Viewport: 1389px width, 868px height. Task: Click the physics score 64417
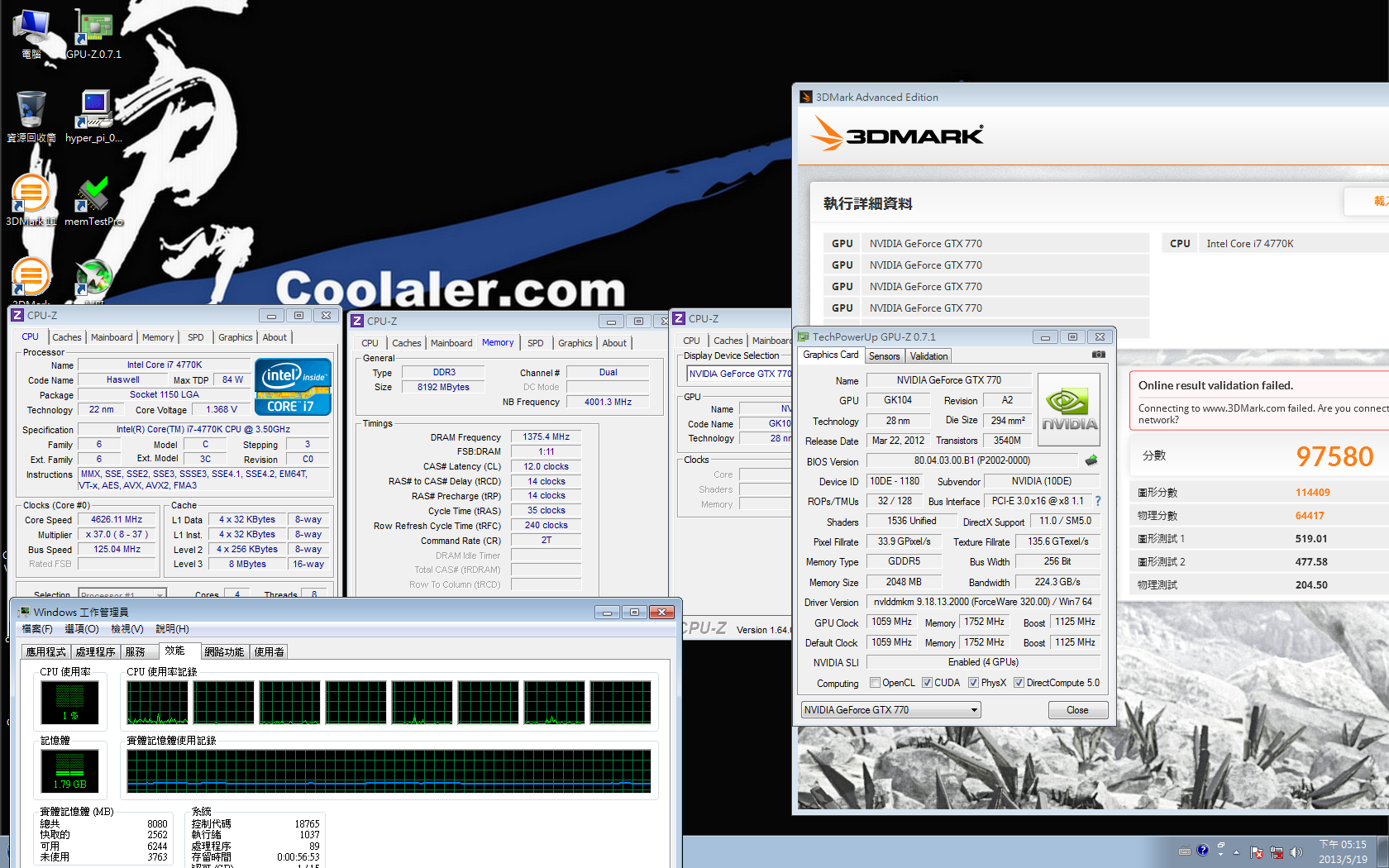[1310, 516]
